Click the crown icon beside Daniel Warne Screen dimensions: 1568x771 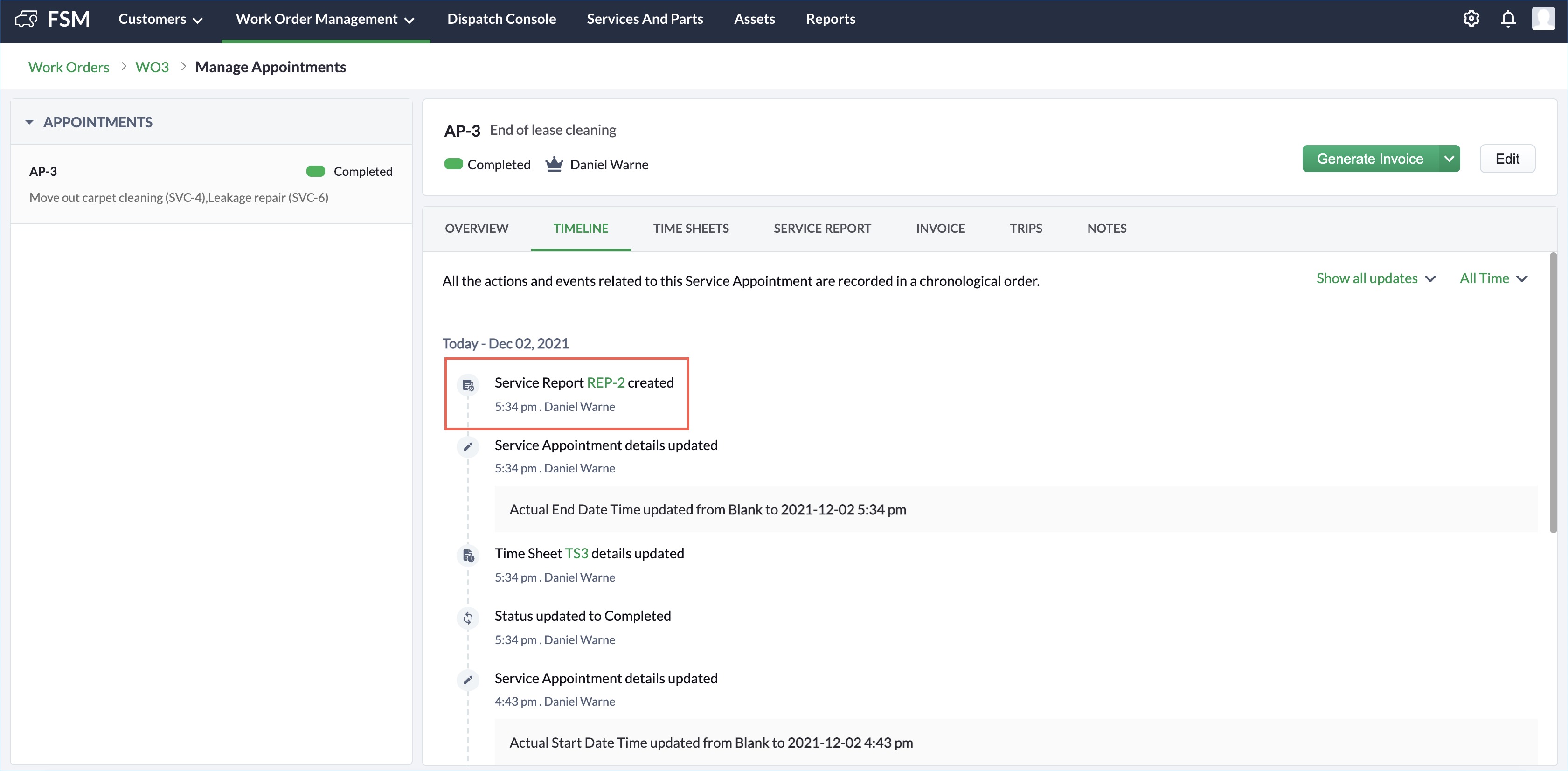coord(554,164)
